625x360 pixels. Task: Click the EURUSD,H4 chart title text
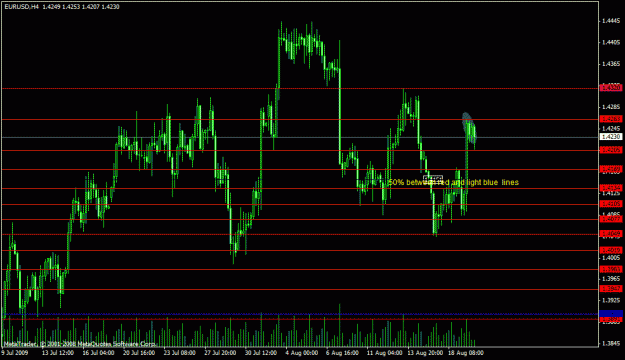22,7
